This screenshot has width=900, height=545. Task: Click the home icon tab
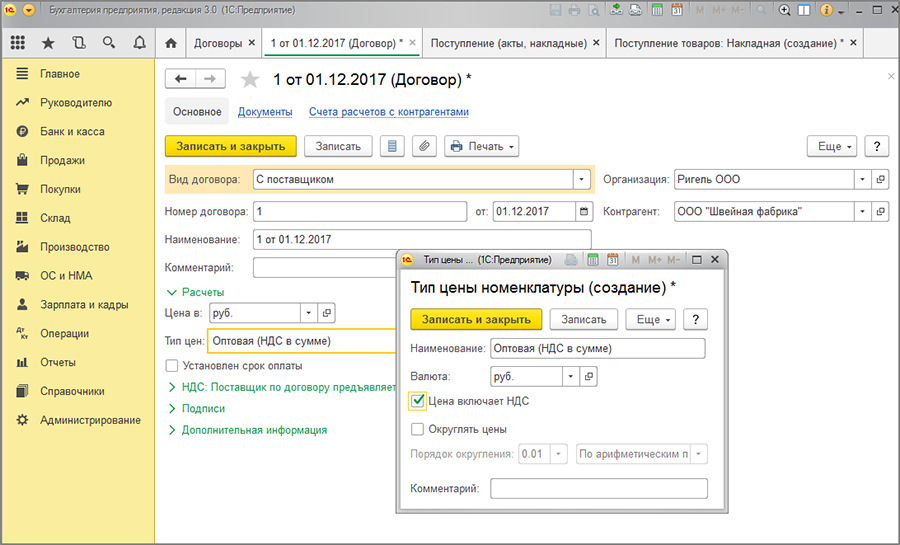171,44
